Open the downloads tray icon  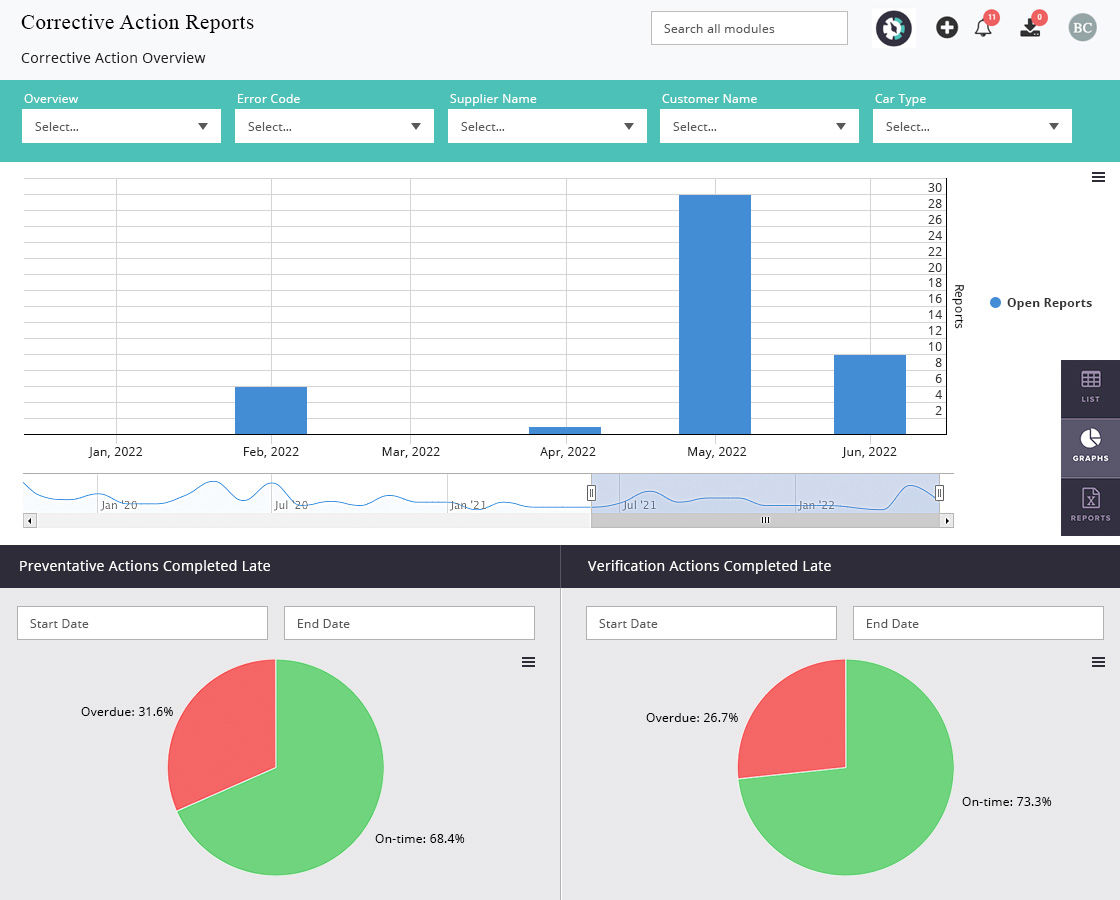point(1030,29)
